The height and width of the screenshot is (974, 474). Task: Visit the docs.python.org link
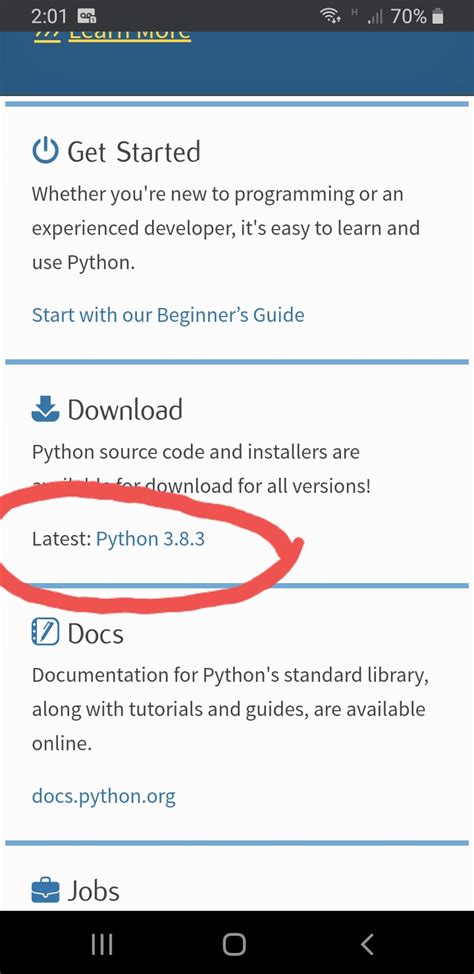[103, 796]
